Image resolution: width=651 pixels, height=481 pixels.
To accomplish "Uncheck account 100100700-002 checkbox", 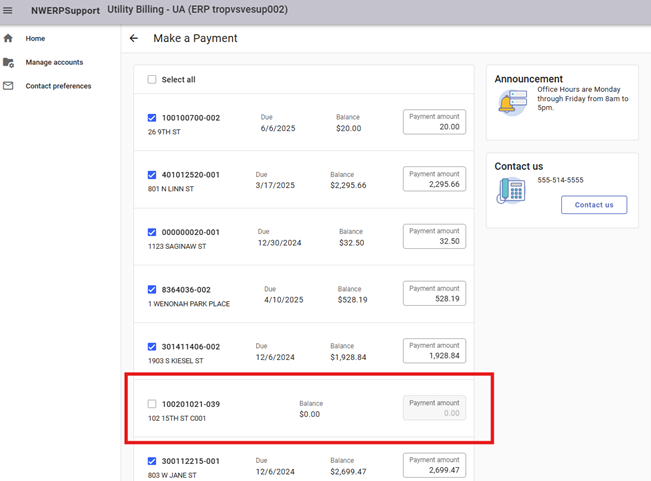I will click(152, 118).
